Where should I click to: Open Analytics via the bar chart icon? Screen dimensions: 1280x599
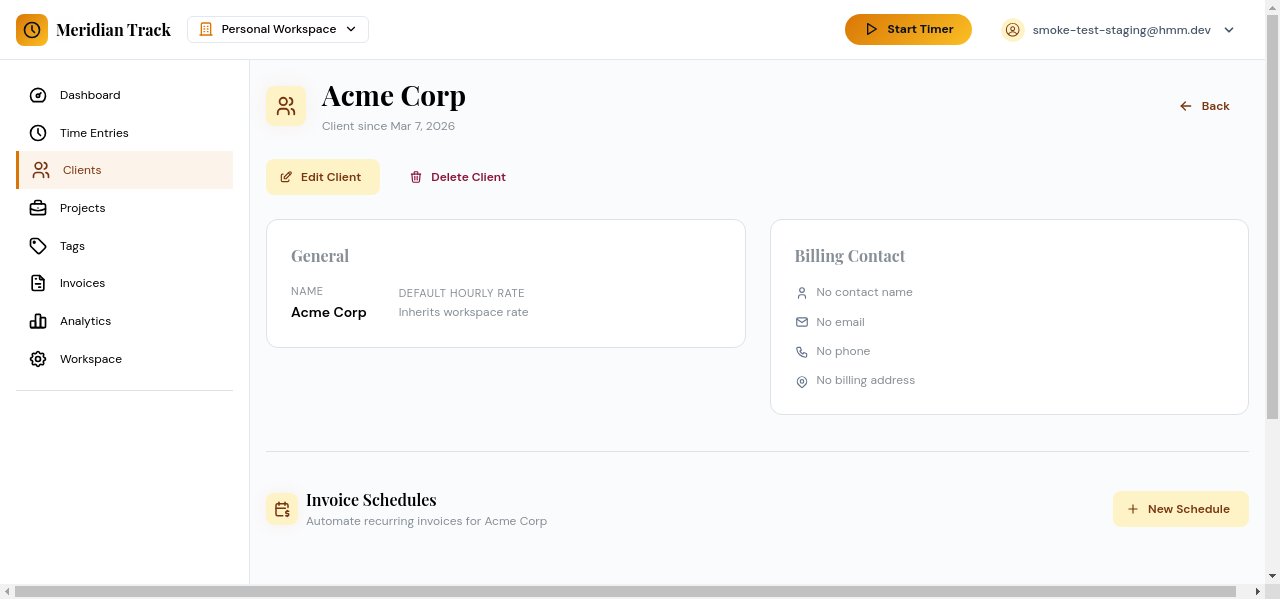coord(38,321)
